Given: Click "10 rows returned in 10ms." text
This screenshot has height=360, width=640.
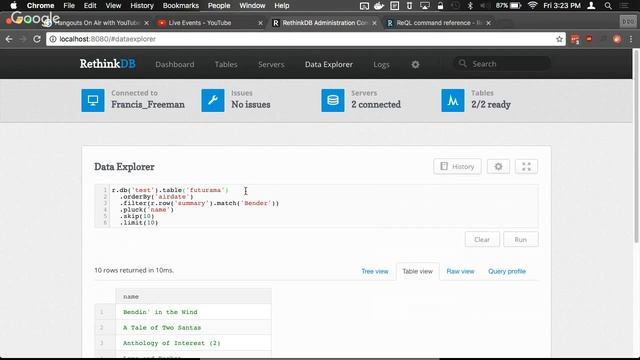Looking at the screenshot, I should pyautogui.click(x=134, y=270).
